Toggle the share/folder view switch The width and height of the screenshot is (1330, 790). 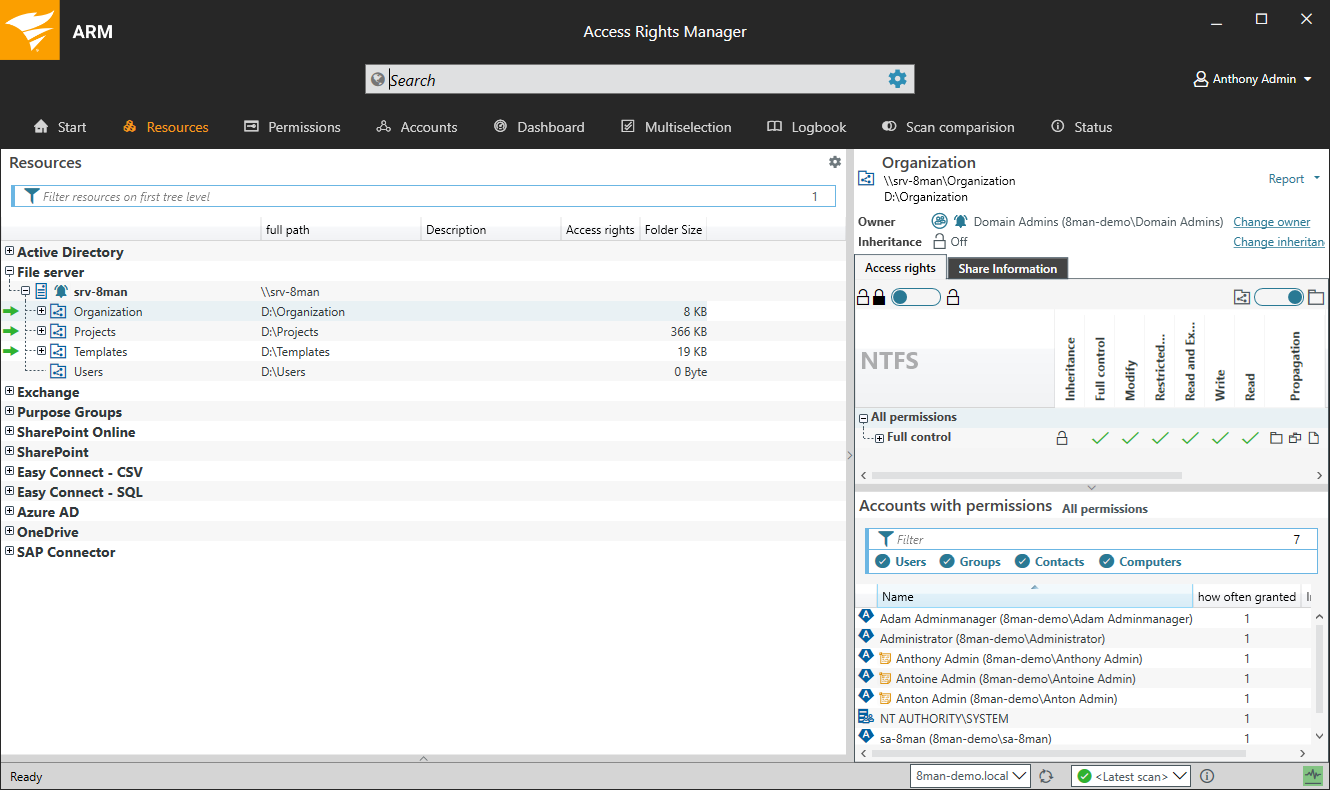click(x=1279, y=297)
